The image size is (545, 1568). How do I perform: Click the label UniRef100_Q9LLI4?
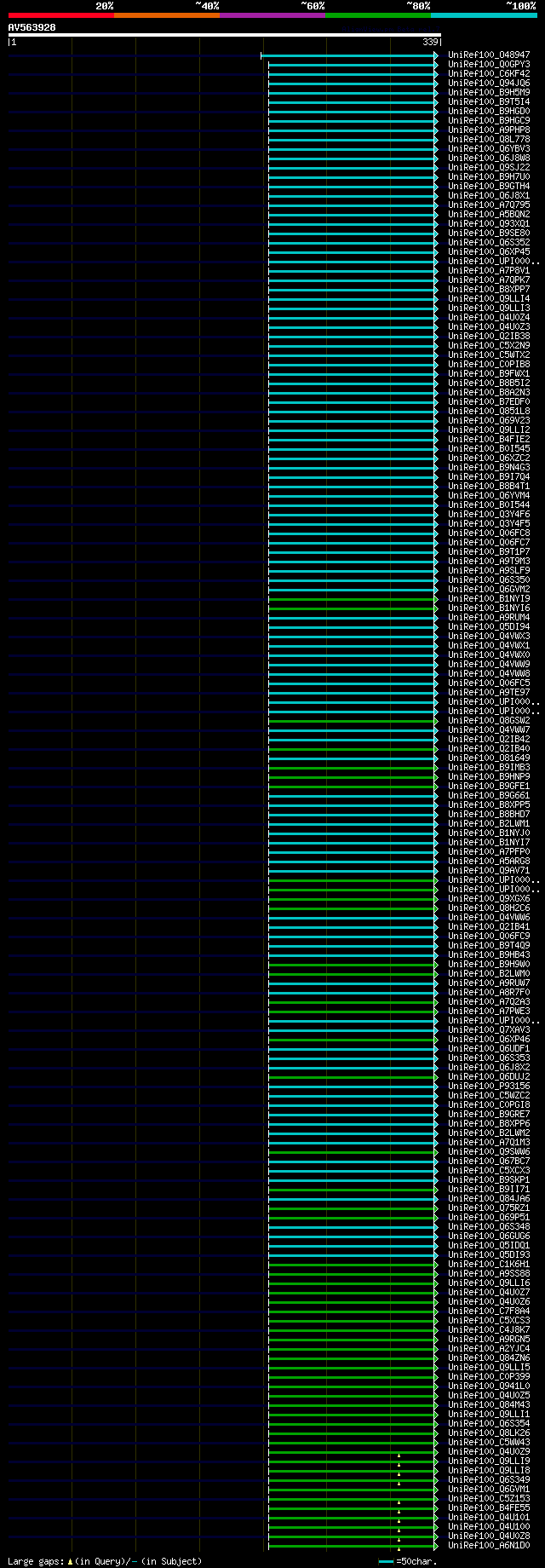489,298
